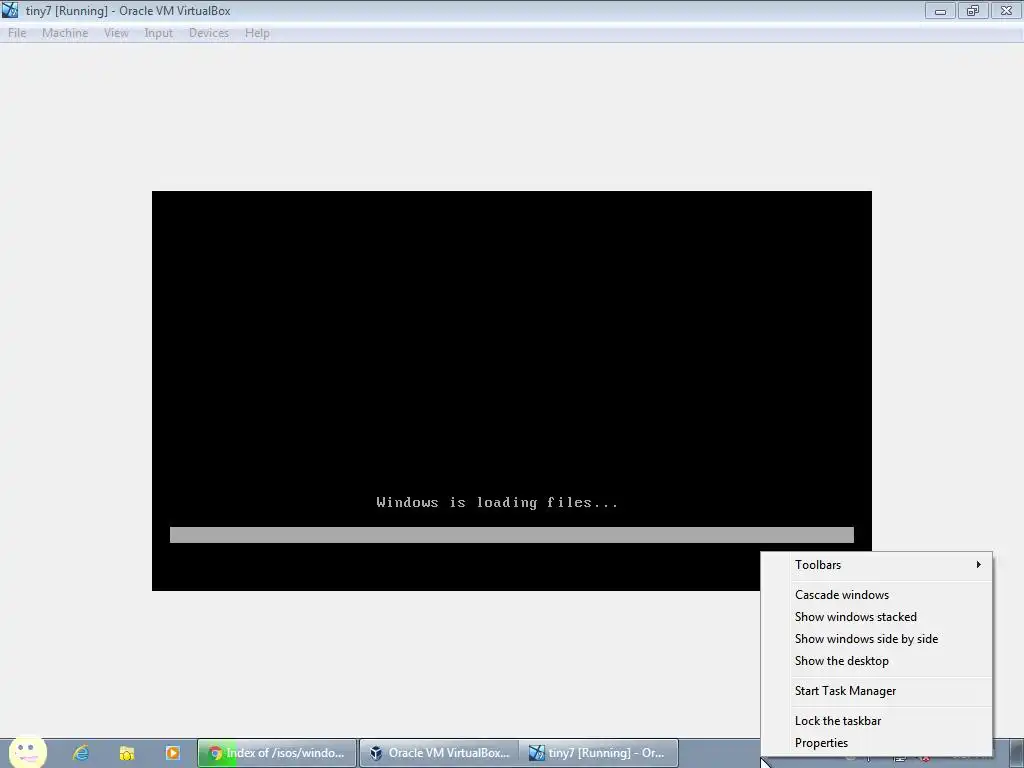
Task: Toggle Lock the taskbar
Action: 876,721
